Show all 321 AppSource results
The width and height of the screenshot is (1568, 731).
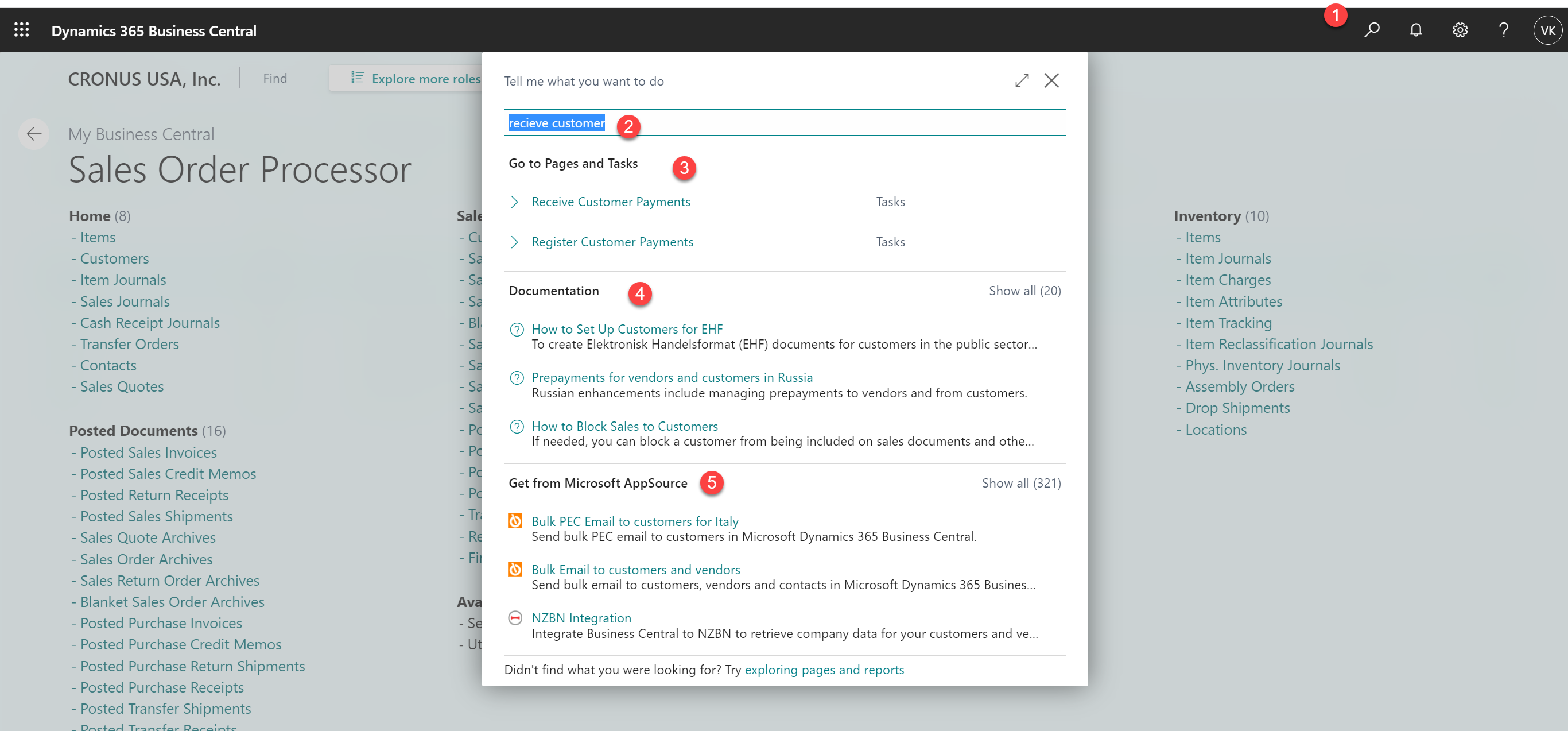tap(1021, 483)
